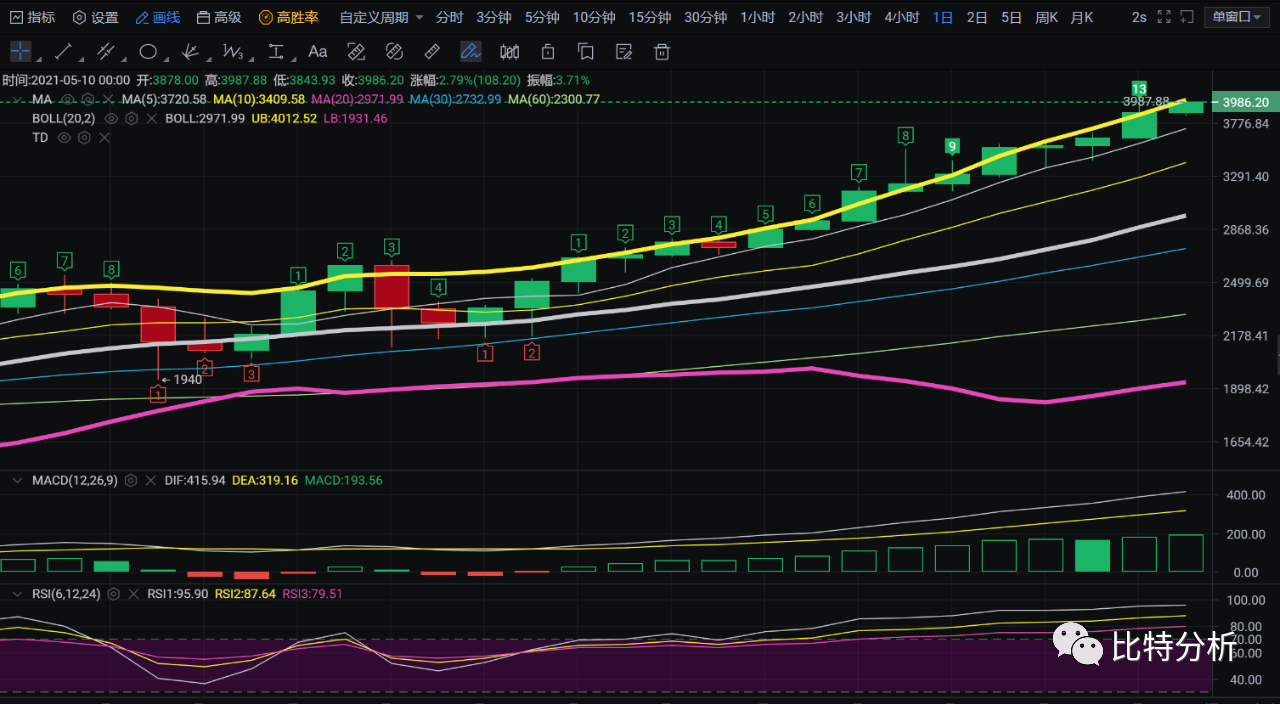Viewport: 1280px width, 704px height.
Task: Click the trash icon to delete drawings
Action: [662, 52]
